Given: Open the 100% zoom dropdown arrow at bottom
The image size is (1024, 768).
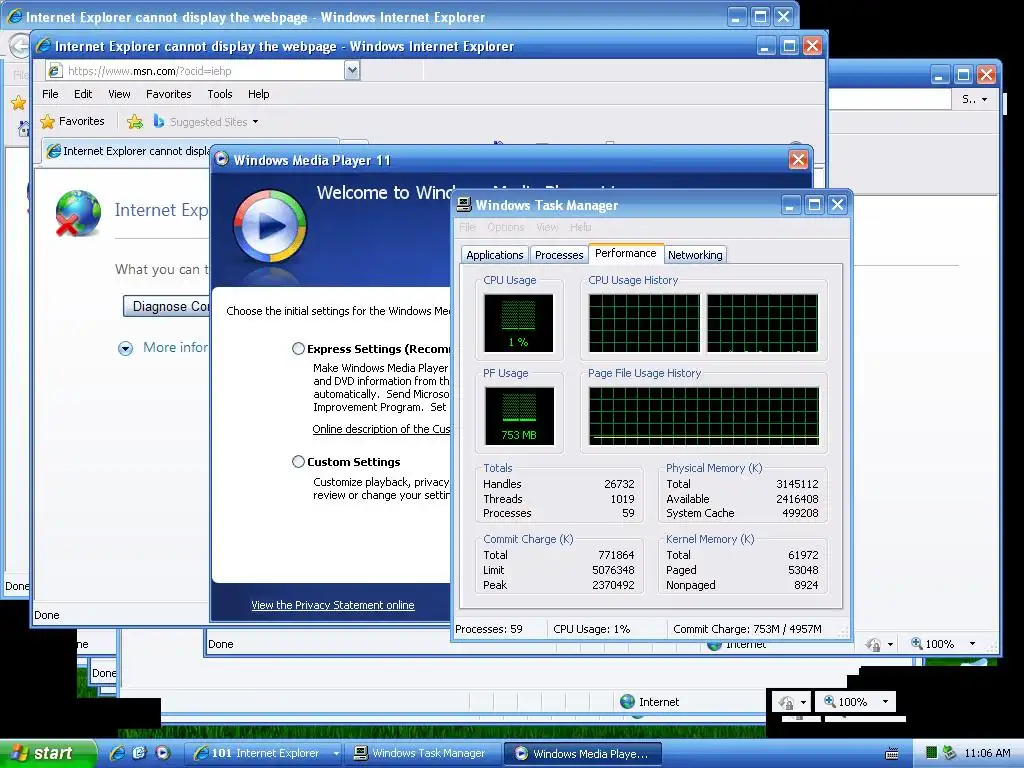Looking at the screenshot, I should click(x=885, y=701).
